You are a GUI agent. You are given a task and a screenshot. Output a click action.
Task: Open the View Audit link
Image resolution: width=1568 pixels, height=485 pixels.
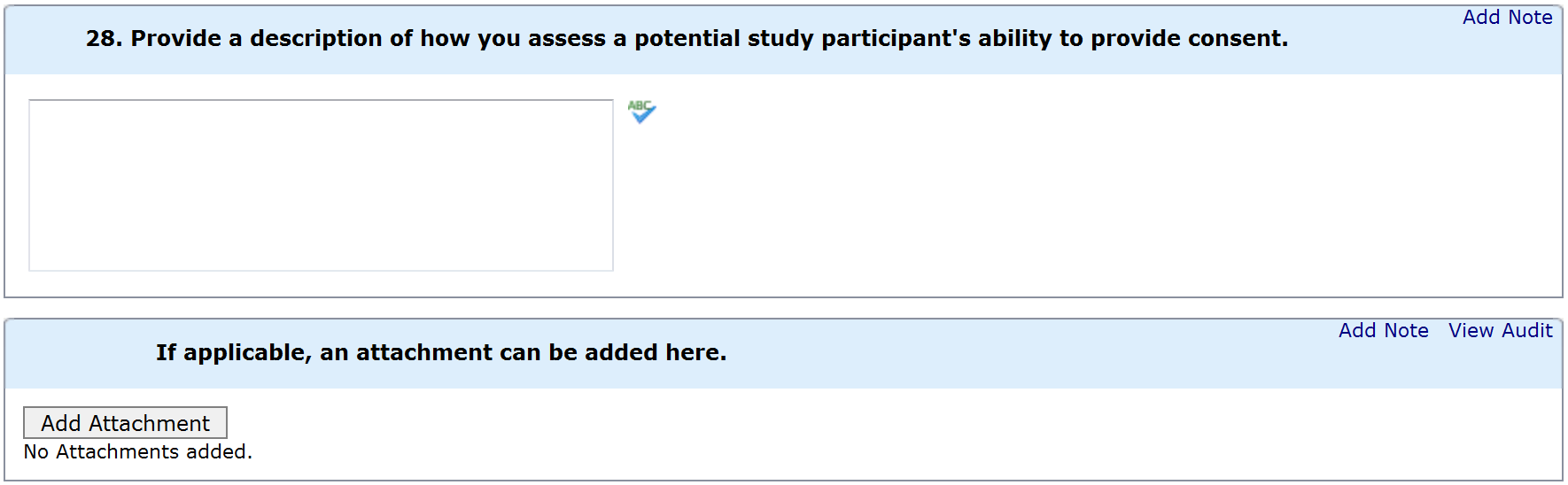(1500, 331)
